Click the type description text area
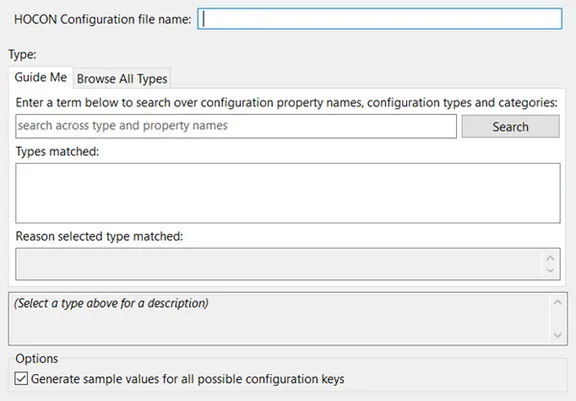The image size is (576, 401). point(288,319)
